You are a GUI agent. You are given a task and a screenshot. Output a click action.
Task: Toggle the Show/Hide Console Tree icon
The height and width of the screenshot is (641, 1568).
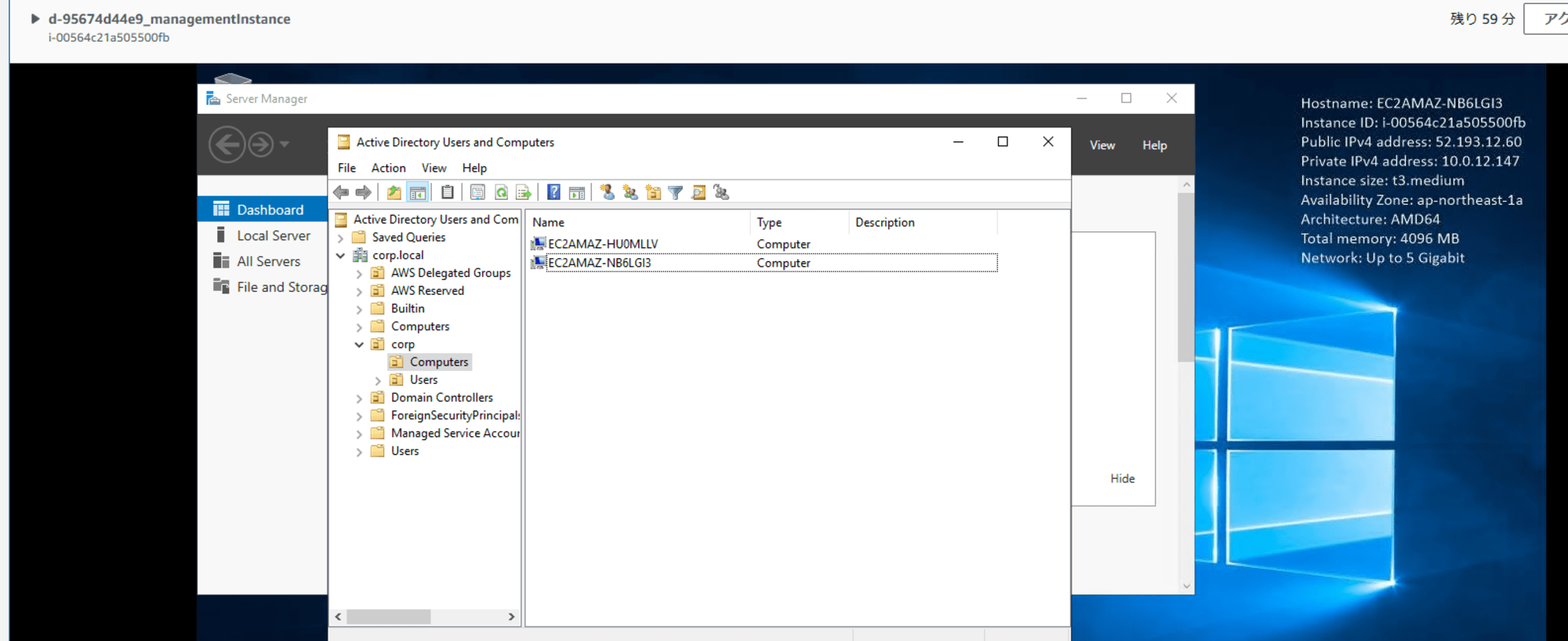click(x=418, y=192)
